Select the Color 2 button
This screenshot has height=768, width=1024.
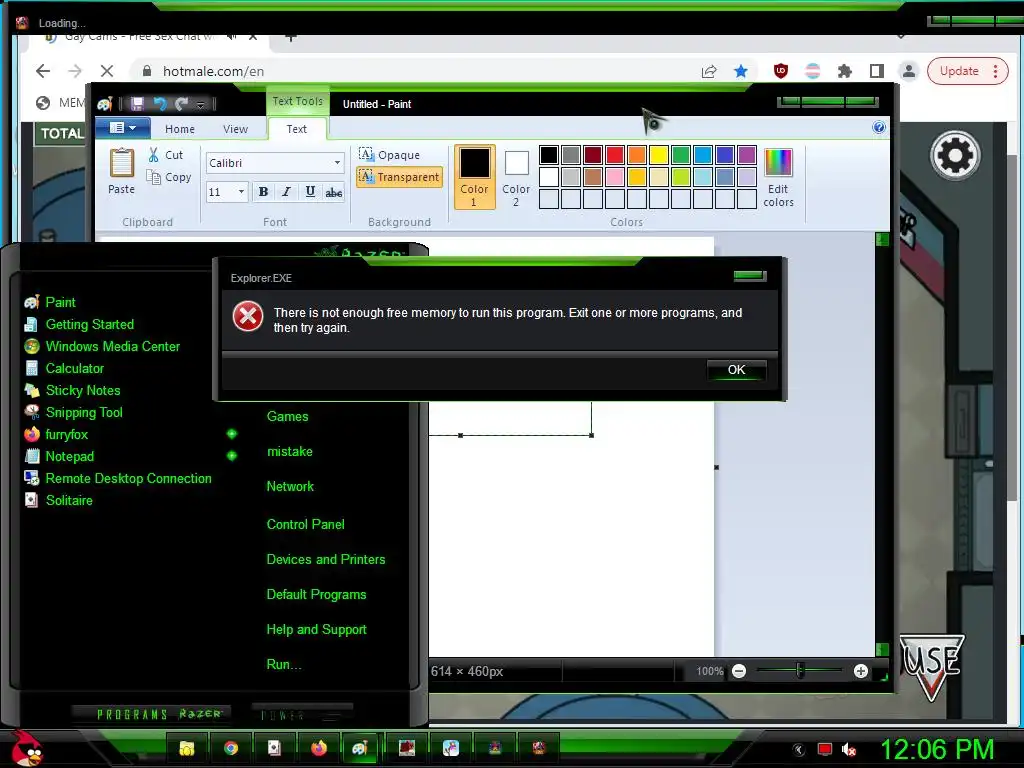(516, 176)
